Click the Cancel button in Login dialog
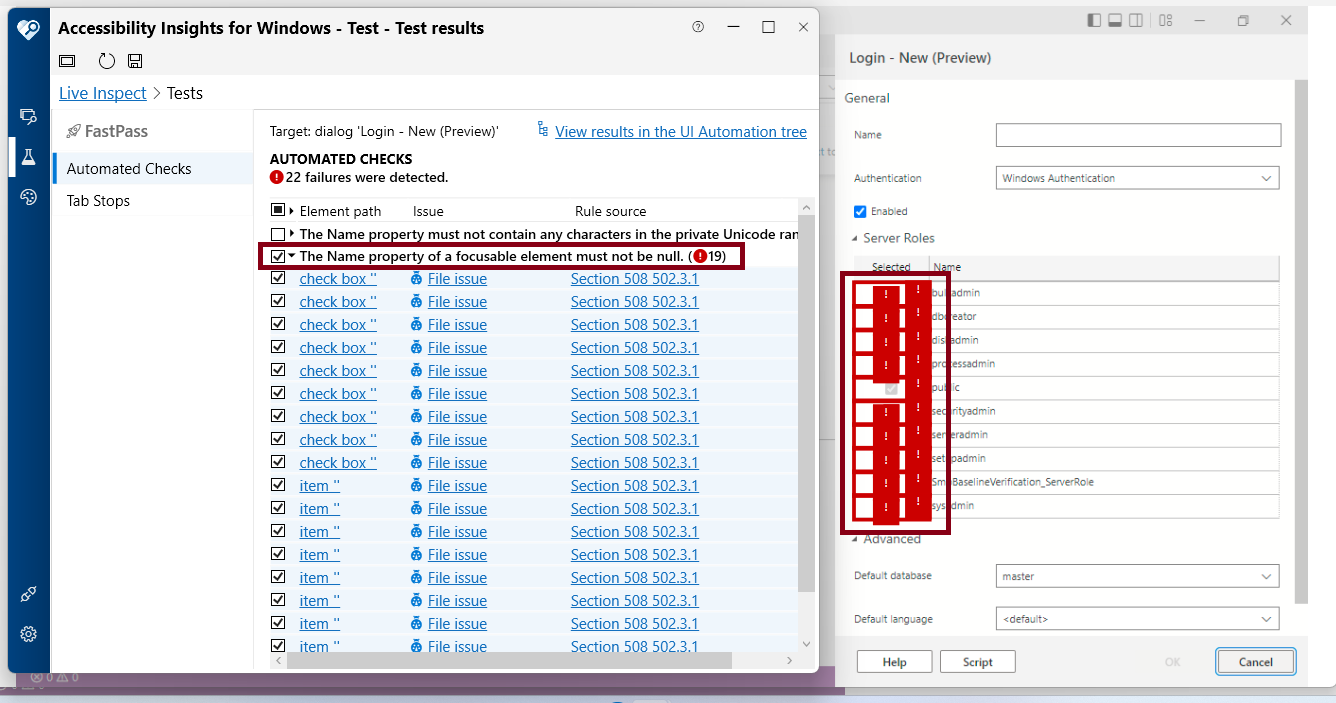1336x703 pixels. (x=1255, y=661)
